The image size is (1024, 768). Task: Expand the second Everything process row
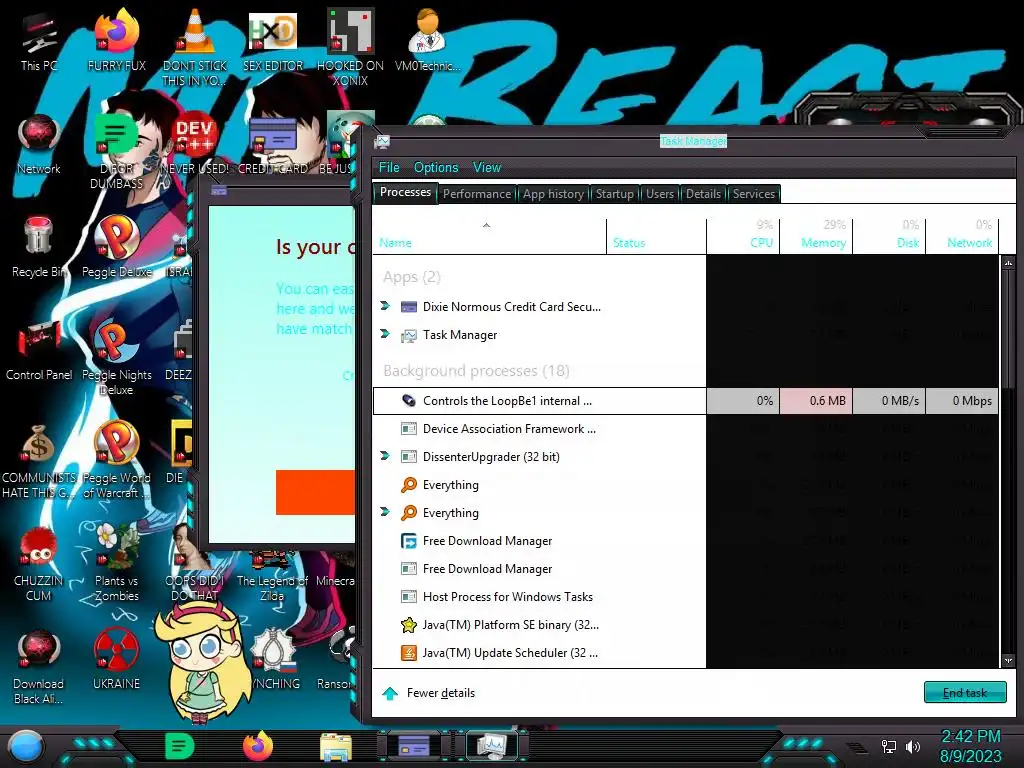385,512
